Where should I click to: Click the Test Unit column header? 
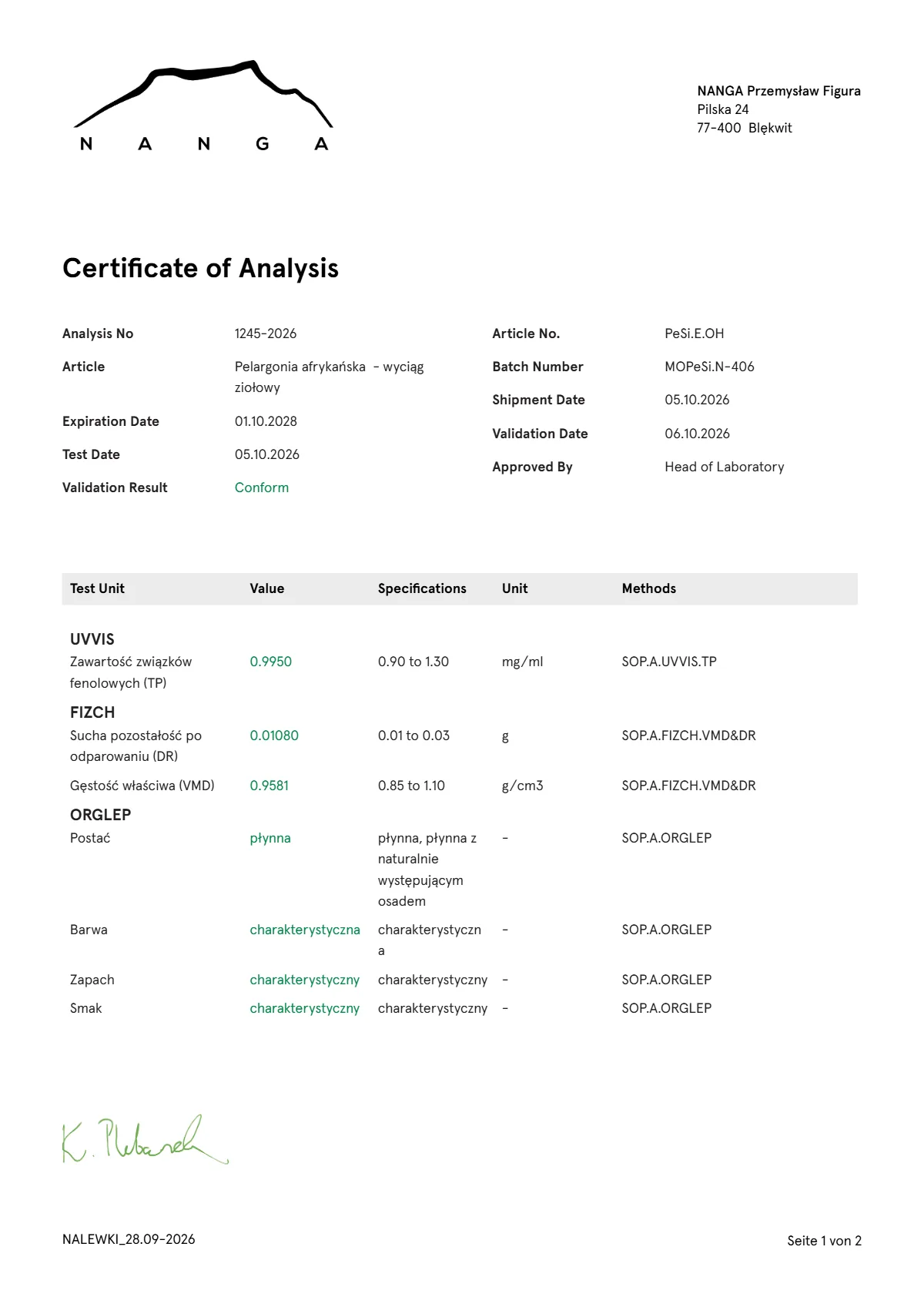97,588
